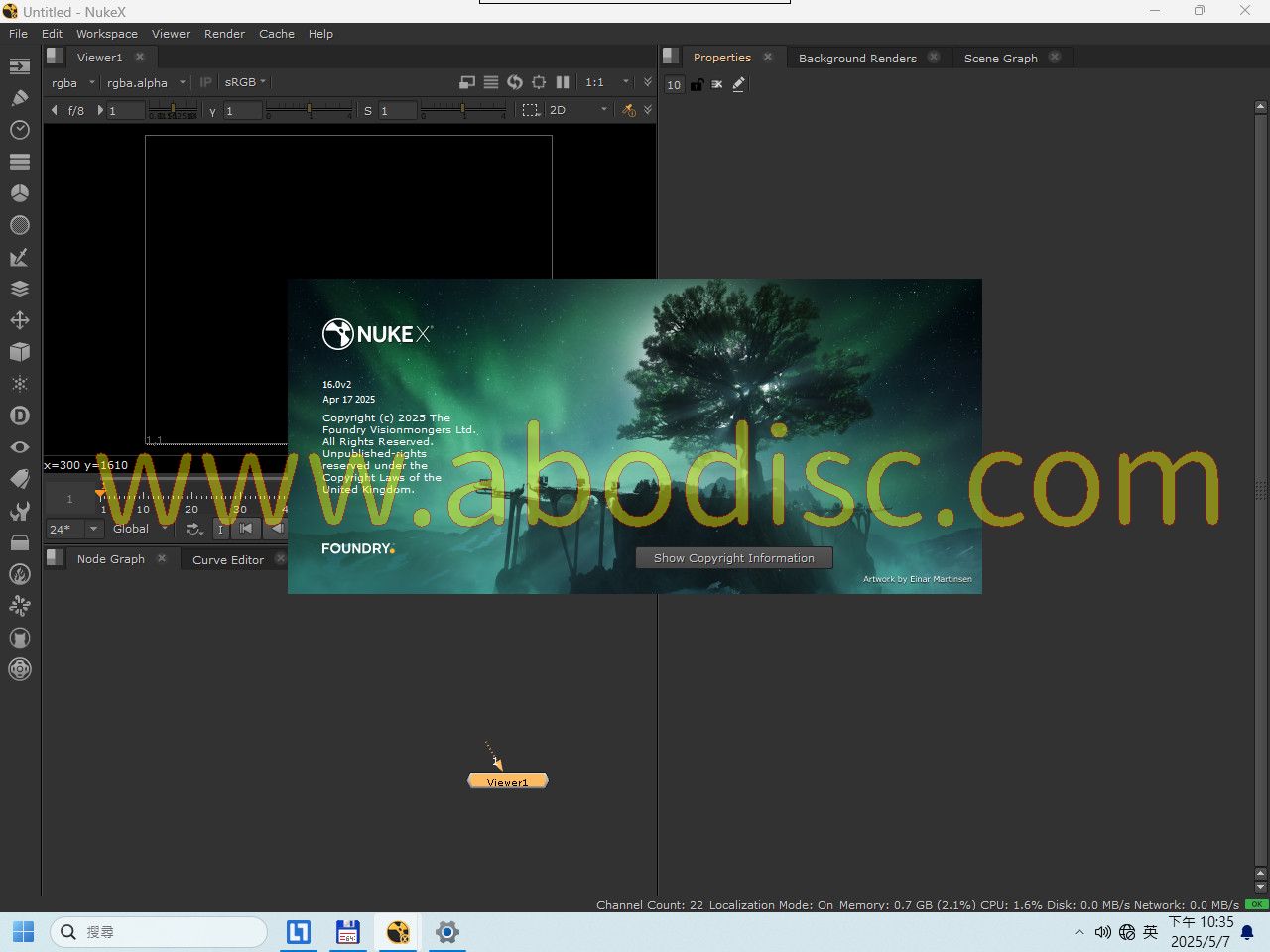Adjust the viewer gamma slider
This screenshot has width=1270, height=952.
point(309,110)
